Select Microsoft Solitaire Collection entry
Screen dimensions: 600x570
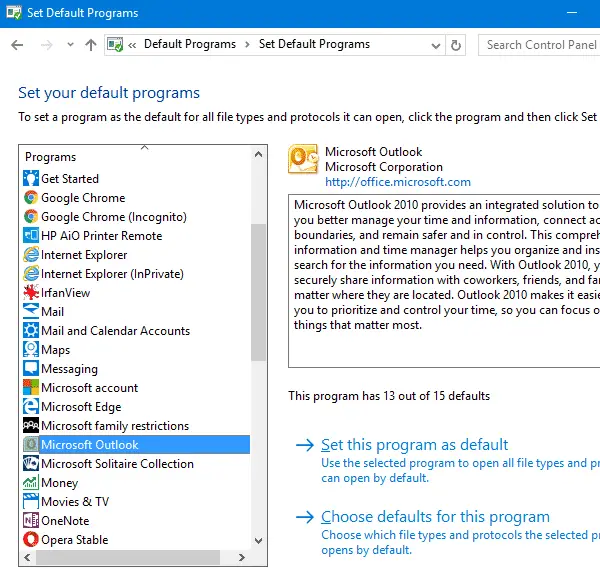(136, 464)
